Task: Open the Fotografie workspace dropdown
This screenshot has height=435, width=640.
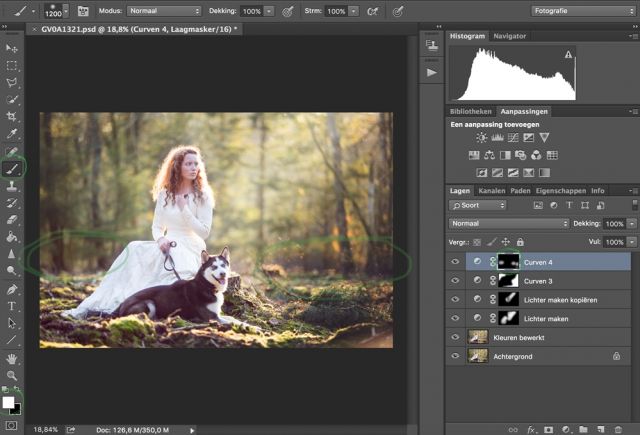Action: [583, 11]
